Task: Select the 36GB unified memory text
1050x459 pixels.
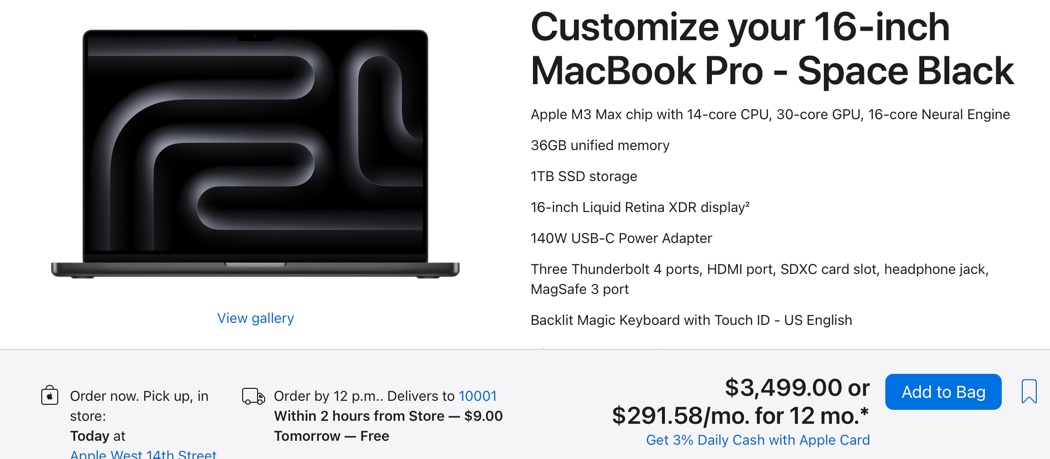Action: click(x=600, y=145)
